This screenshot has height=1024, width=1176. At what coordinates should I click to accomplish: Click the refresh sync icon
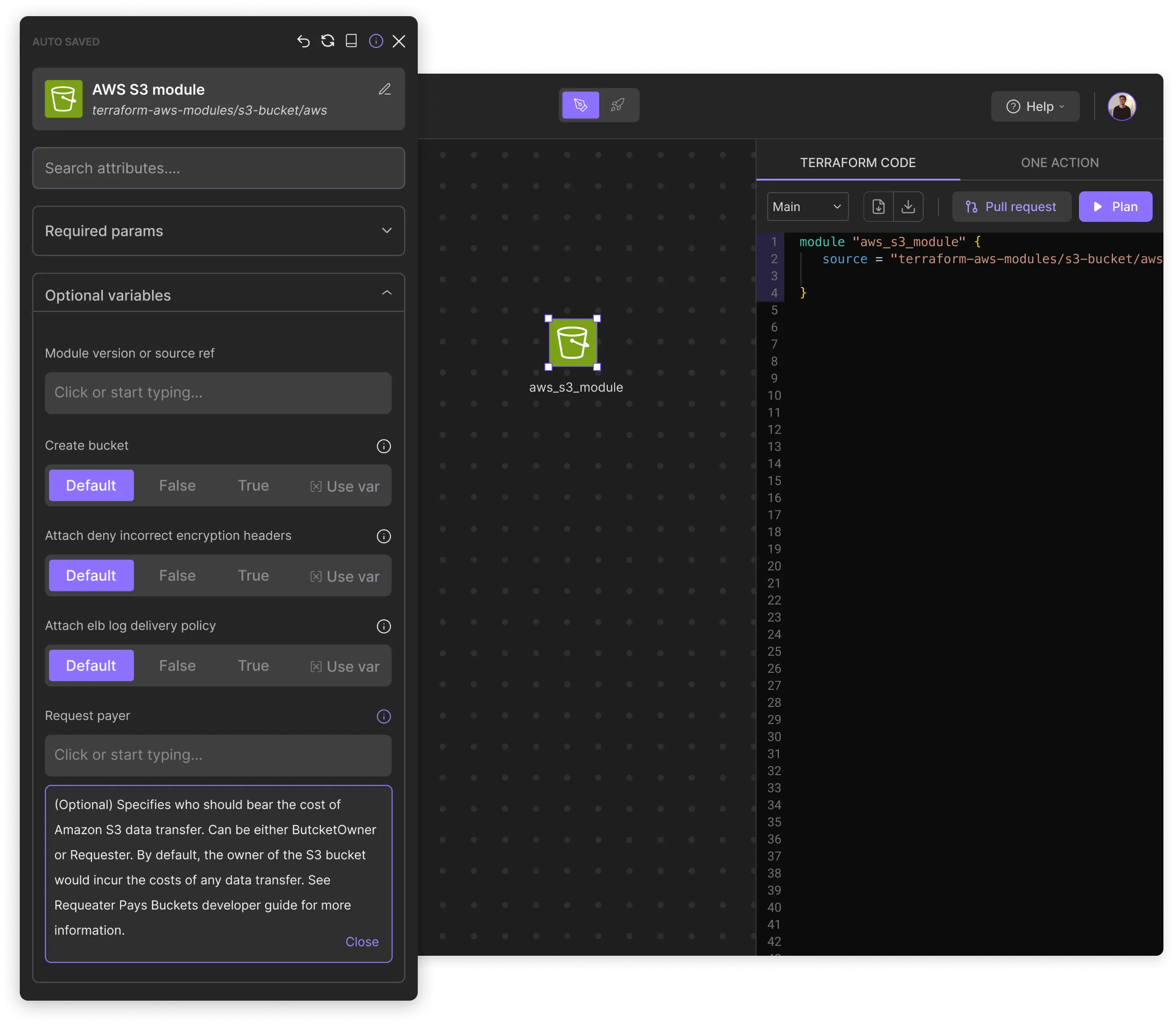click(x=327, y=41)
